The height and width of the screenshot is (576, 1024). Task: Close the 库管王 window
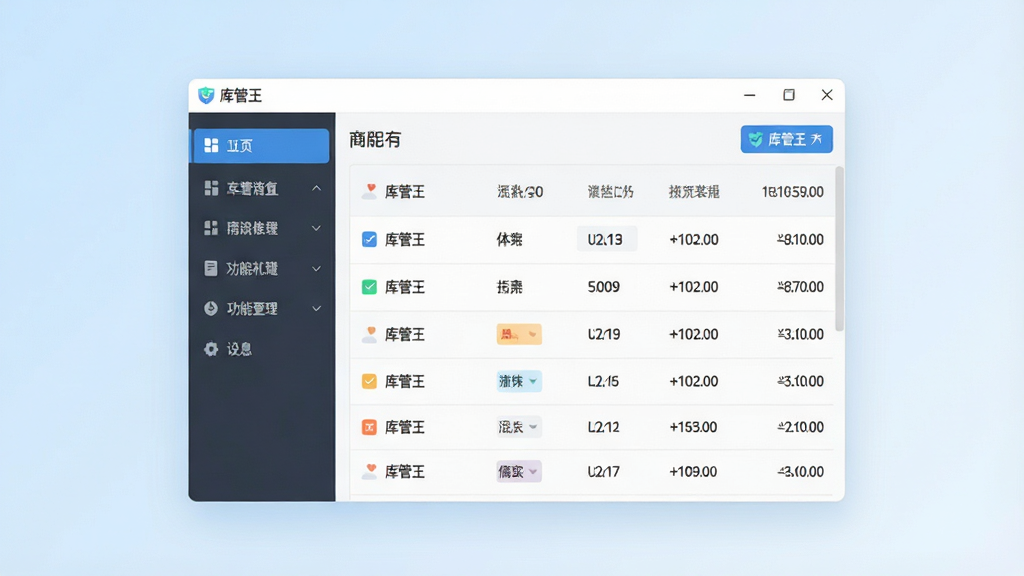[827, 95]
